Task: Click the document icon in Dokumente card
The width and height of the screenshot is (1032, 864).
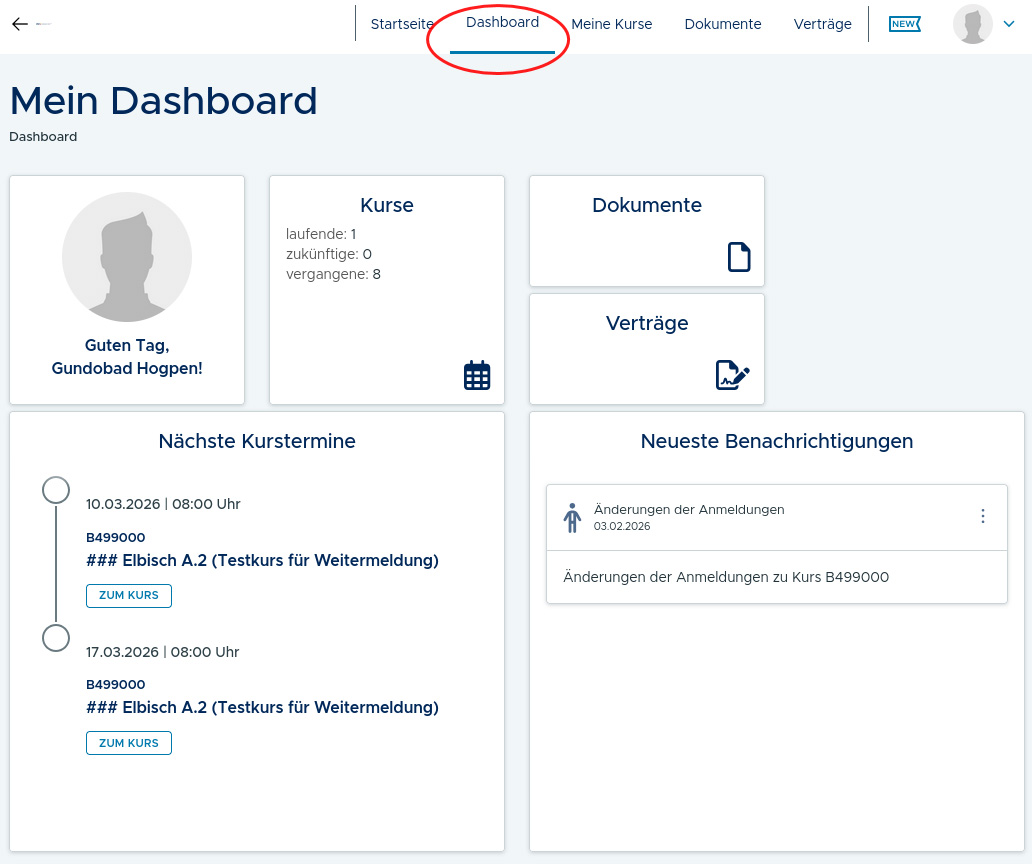Action: 738,257
